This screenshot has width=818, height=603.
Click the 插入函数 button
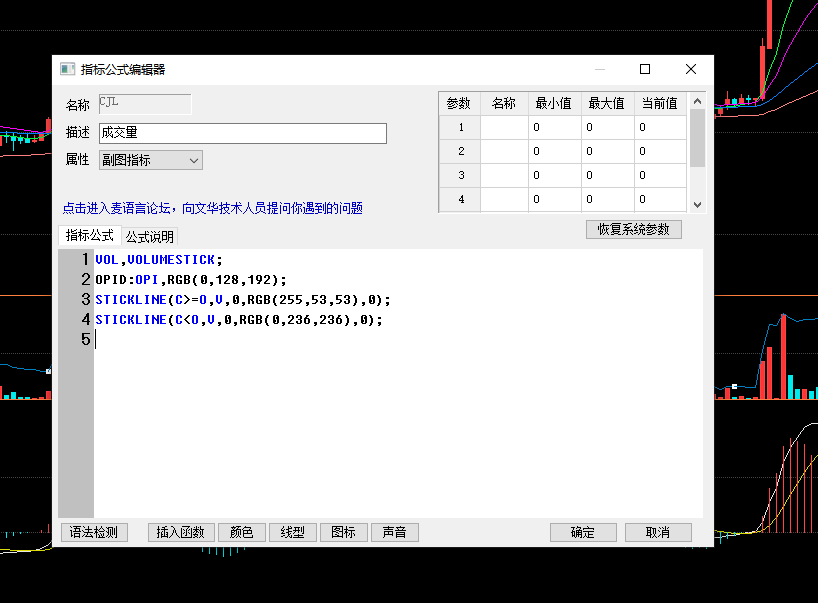point(181,532)
